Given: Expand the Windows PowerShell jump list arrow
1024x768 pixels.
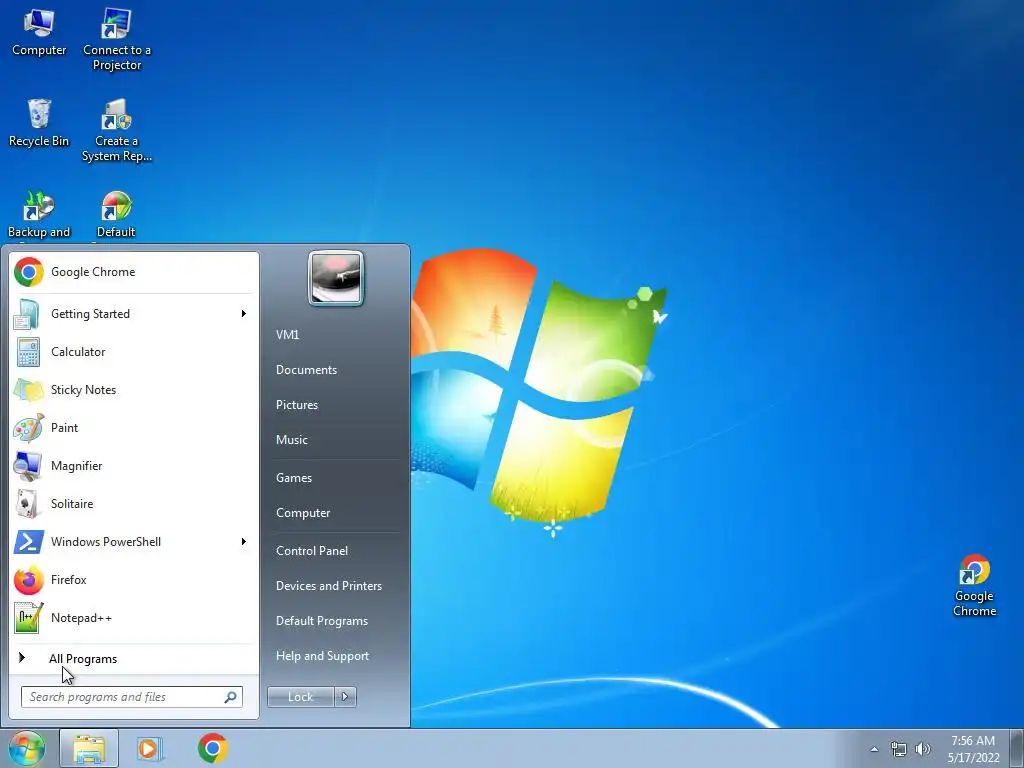Looking at the screenshot, I should click(x=244, y=541).
